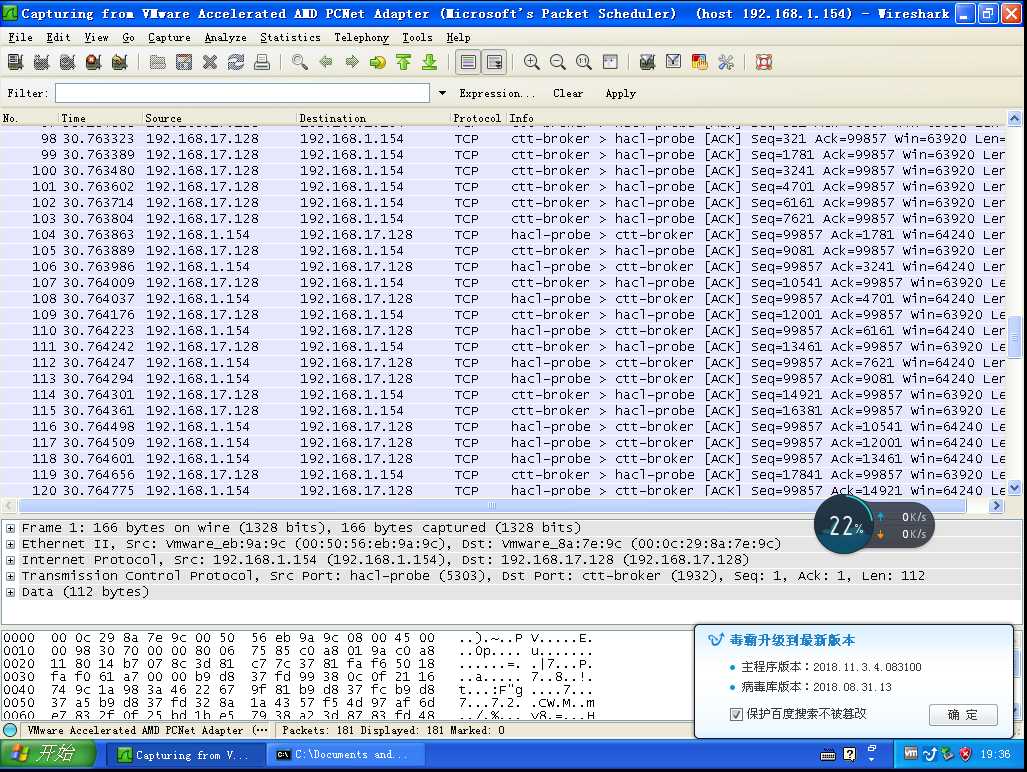The height and width of the screenshot is (772, 1027).
Task: Open the Telephony menu
Action: pos(362,37)
